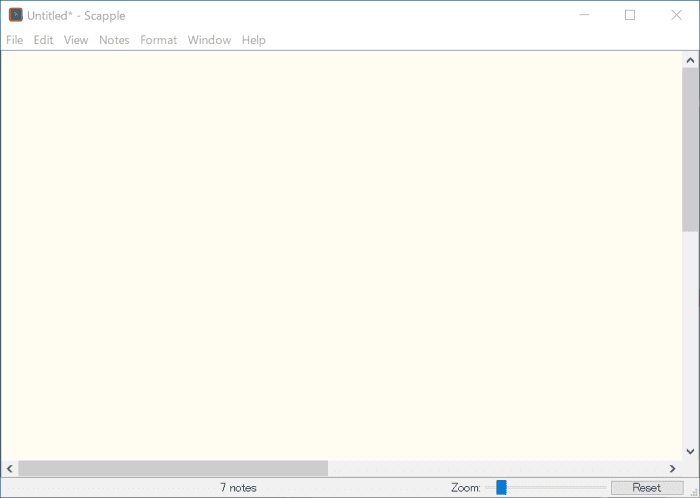The height and width of the screenshot is (498, 700).
Task: Minimize the Scapple window
Action: click(x=583, y=15)
